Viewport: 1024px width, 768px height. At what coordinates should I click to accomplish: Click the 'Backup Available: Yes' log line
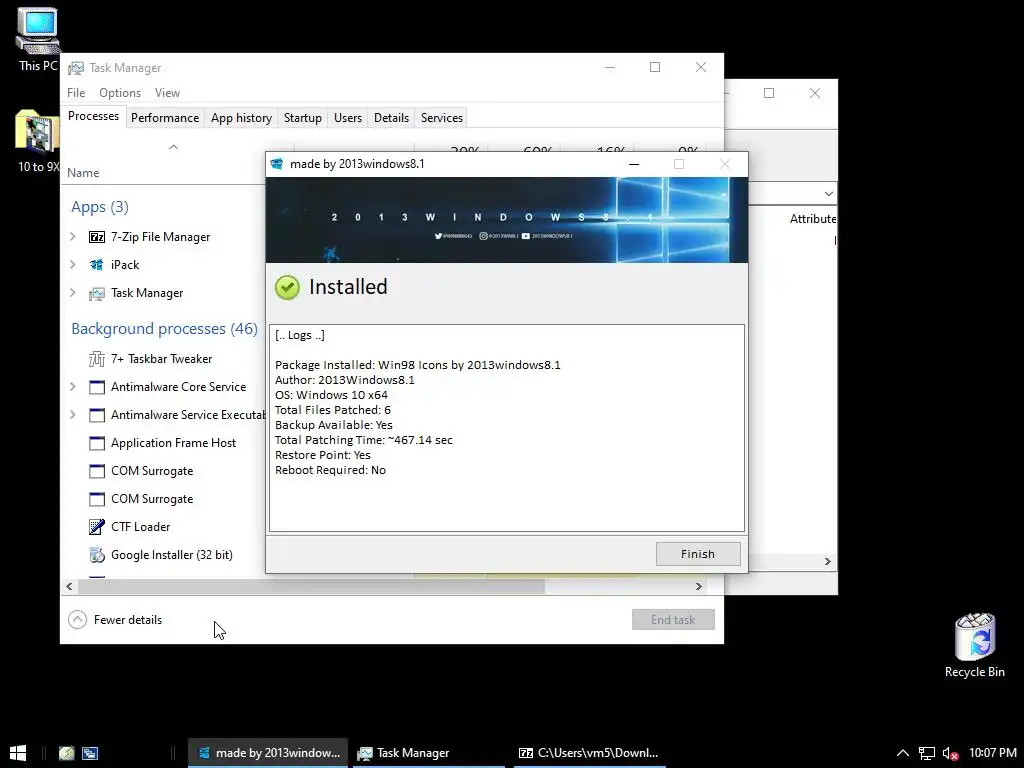334,425
